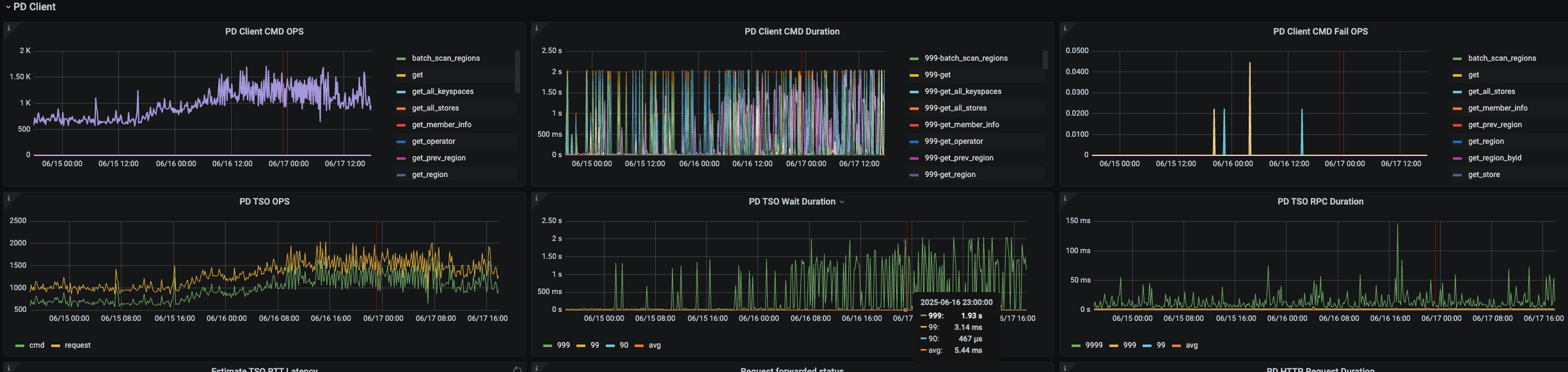
Task: Click request legend label in PD TSO OPS
Action: [77, 345]
